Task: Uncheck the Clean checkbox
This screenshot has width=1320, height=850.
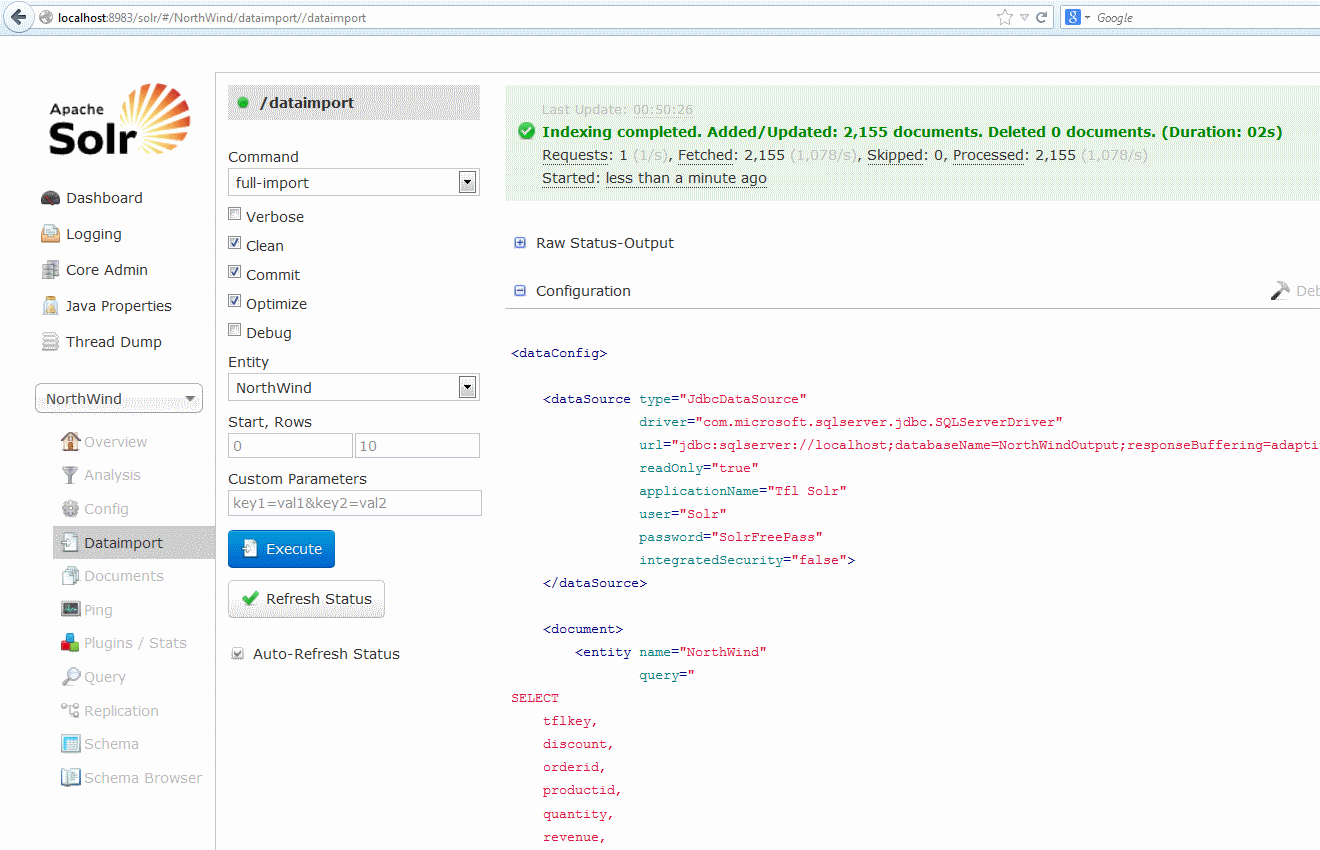Action: 235,243
